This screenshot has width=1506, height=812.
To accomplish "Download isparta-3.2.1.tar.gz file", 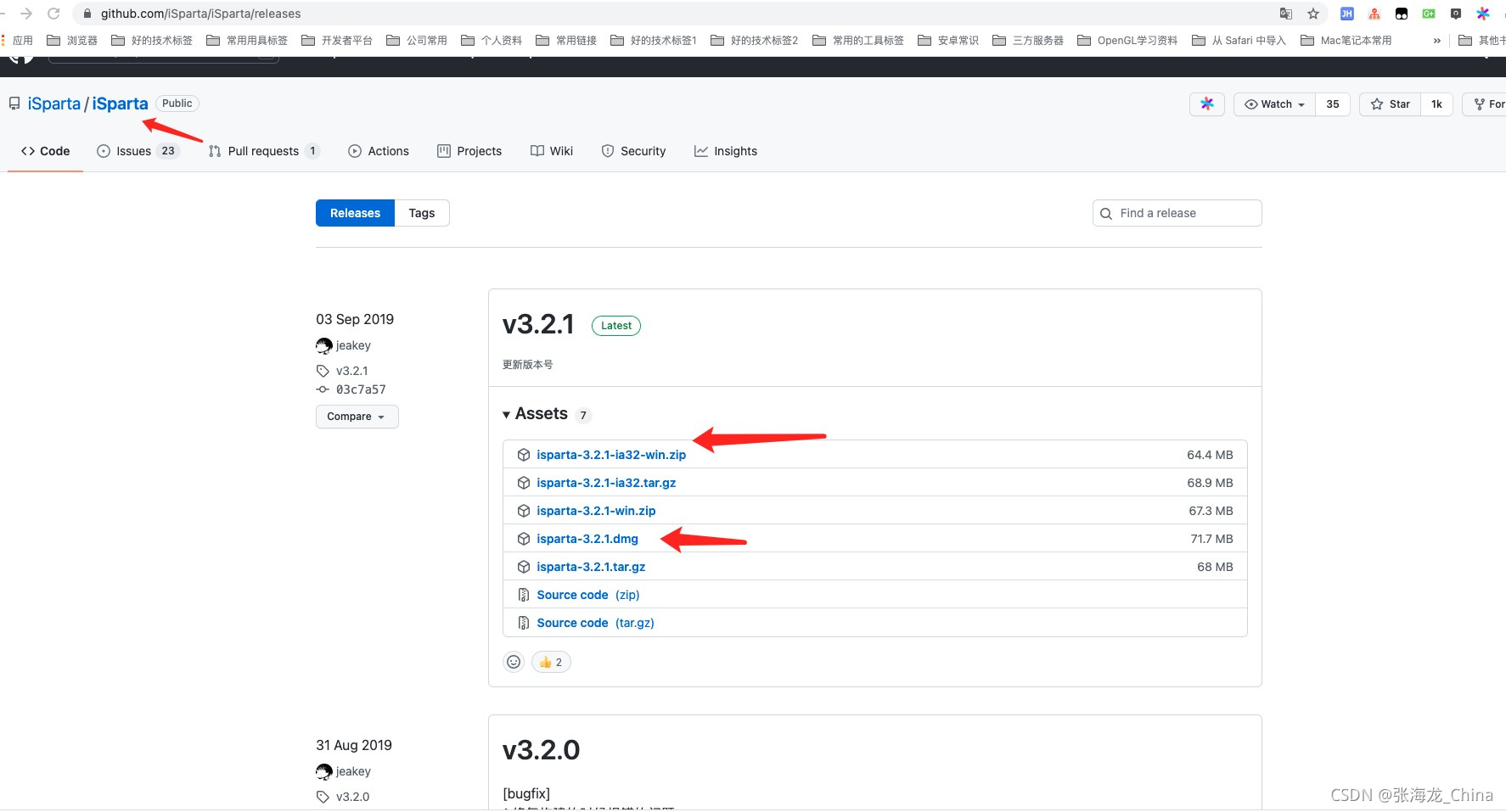I will [x=591, y=567].
